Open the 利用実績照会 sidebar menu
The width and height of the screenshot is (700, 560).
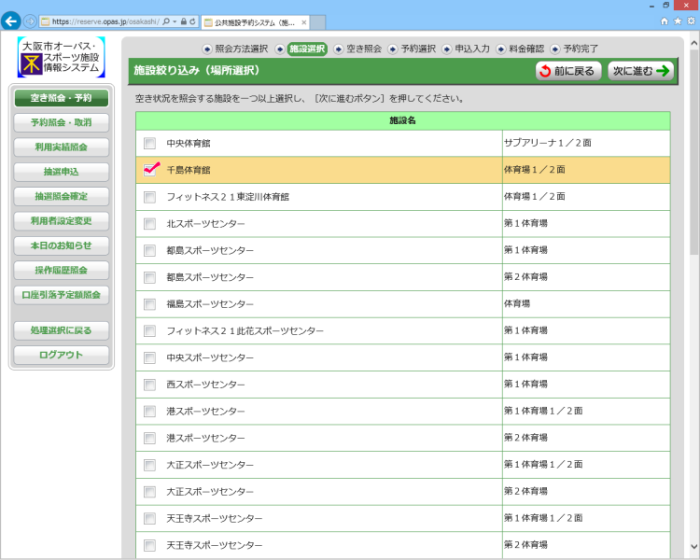[61, 147]
